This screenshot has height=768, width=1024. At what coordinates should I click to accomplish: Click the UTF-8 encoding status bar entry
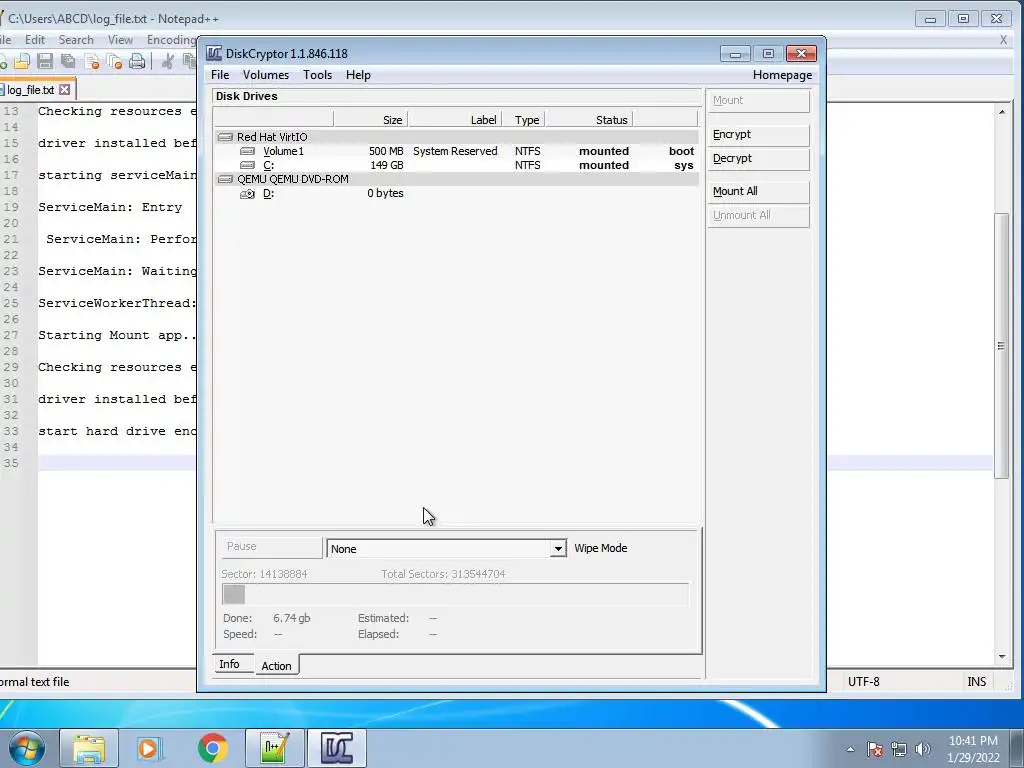[x=863, y=682]
